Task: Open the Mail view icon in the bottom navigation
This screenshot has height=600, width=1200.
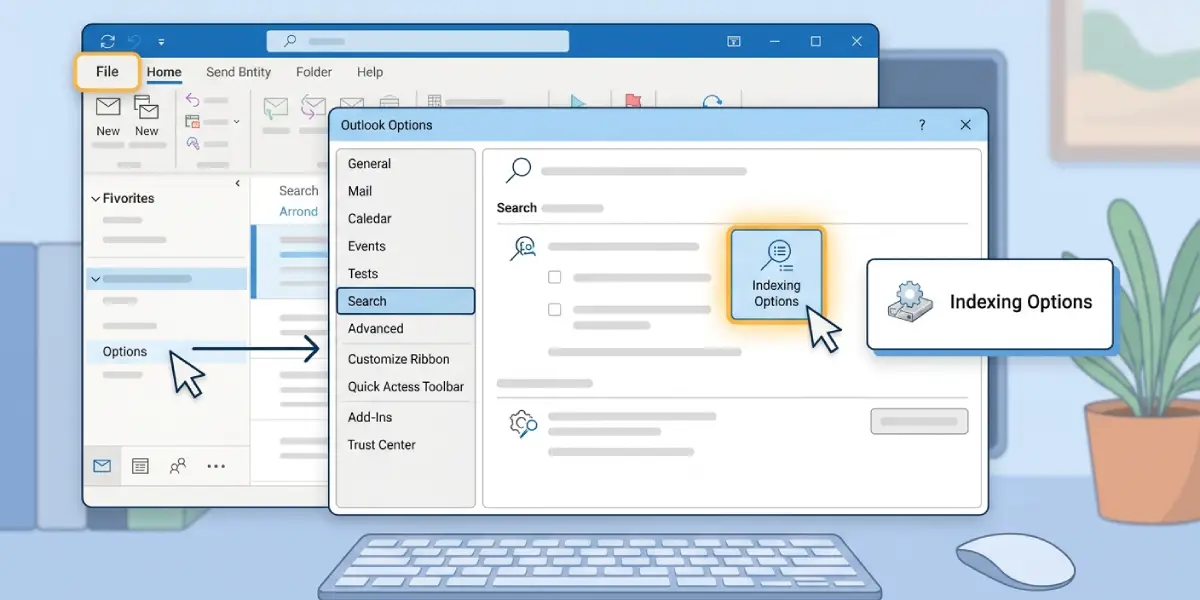Action: (x=102, y=465)
